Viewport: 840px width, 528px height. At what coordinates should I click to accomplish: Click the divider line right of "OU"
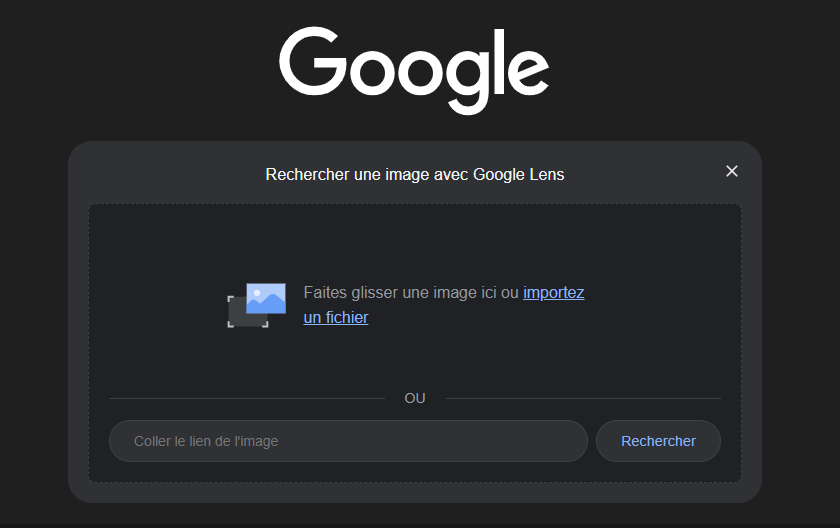[582, 398]
